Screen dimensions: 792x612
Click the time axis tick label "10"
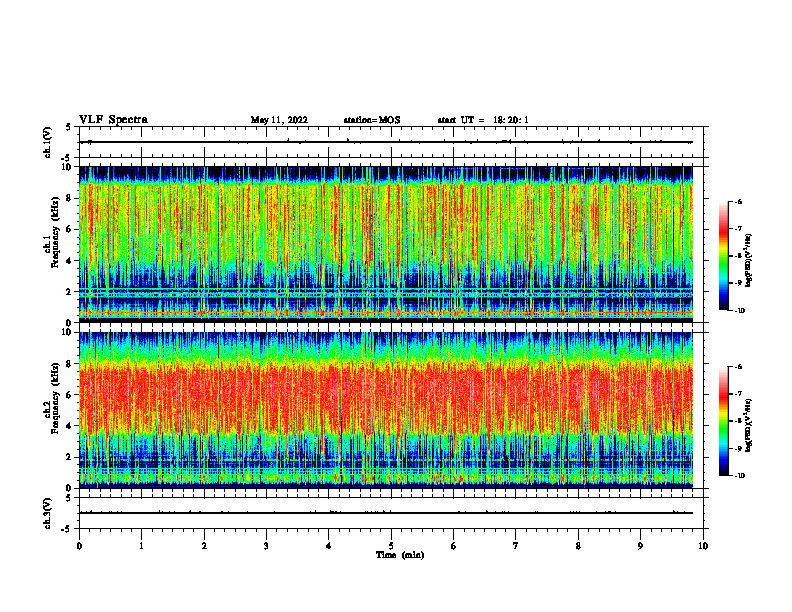[703, 546]
